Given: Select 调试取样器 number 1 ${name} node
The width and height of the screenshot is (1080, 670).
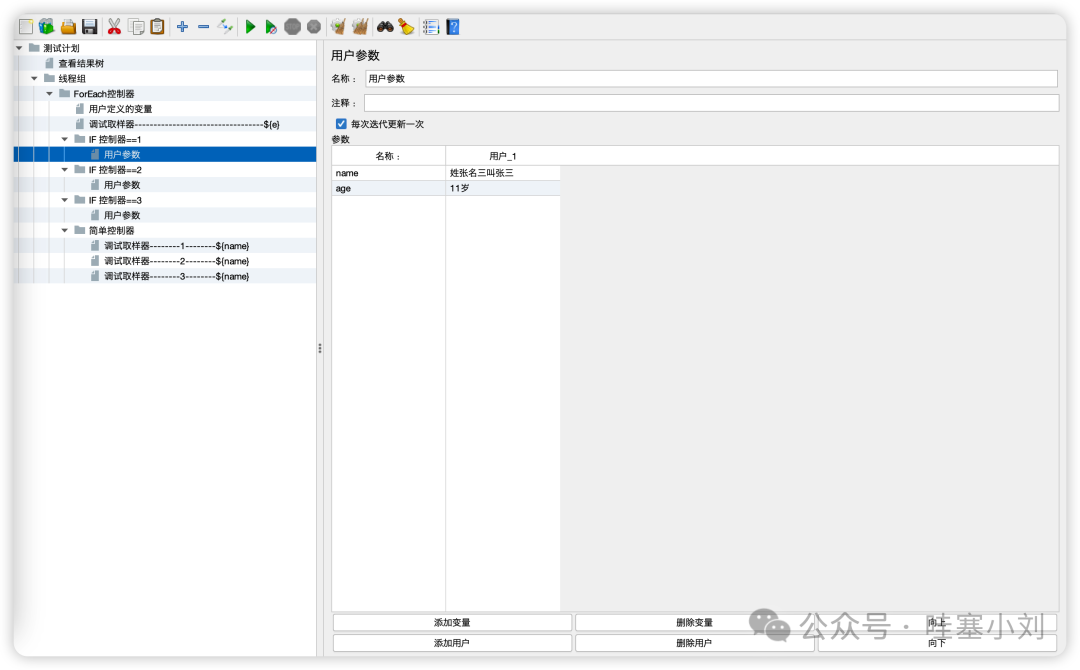Looking at the screenshot, I should coord(176,246).
